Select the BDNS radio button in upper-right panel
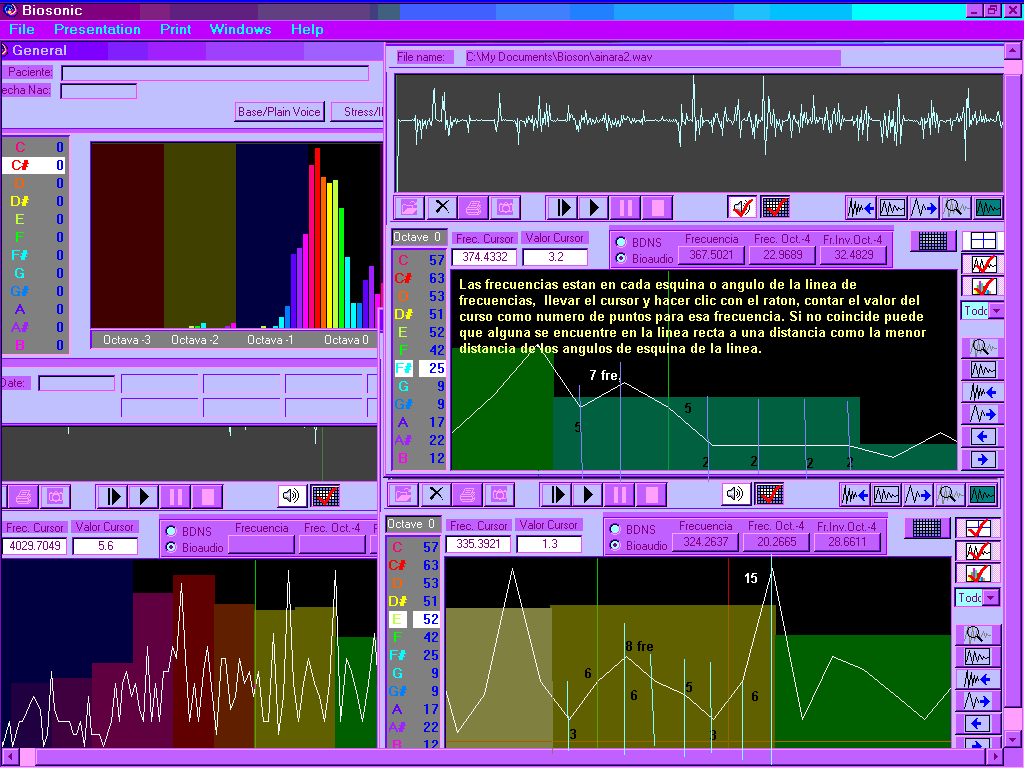The height and width of the screenshot is (768, 1024). point(621,242)
